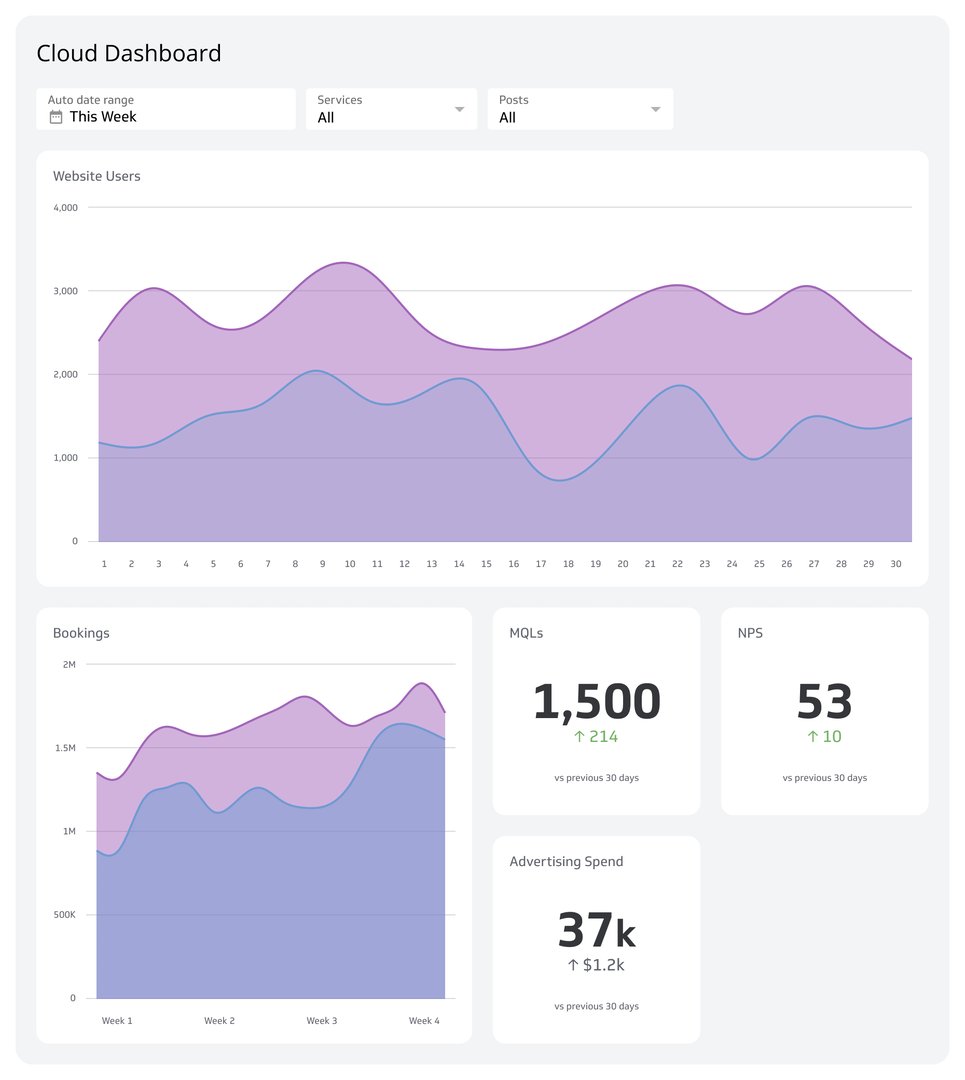Click Week 4 label on Bookings axis

tap(423, 1020)
